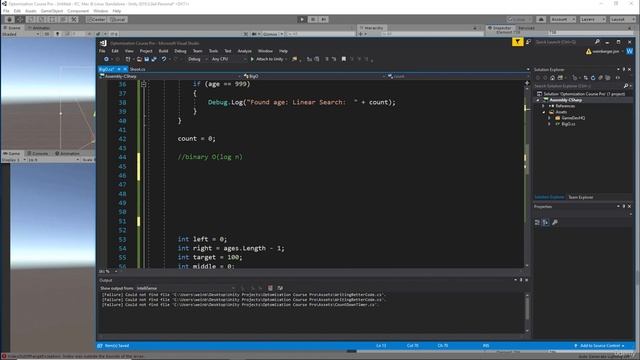Collapse the Assembly-CSharp project node
Image resolution: width=640 pixels, height=360 pixels.
point(538,100)
